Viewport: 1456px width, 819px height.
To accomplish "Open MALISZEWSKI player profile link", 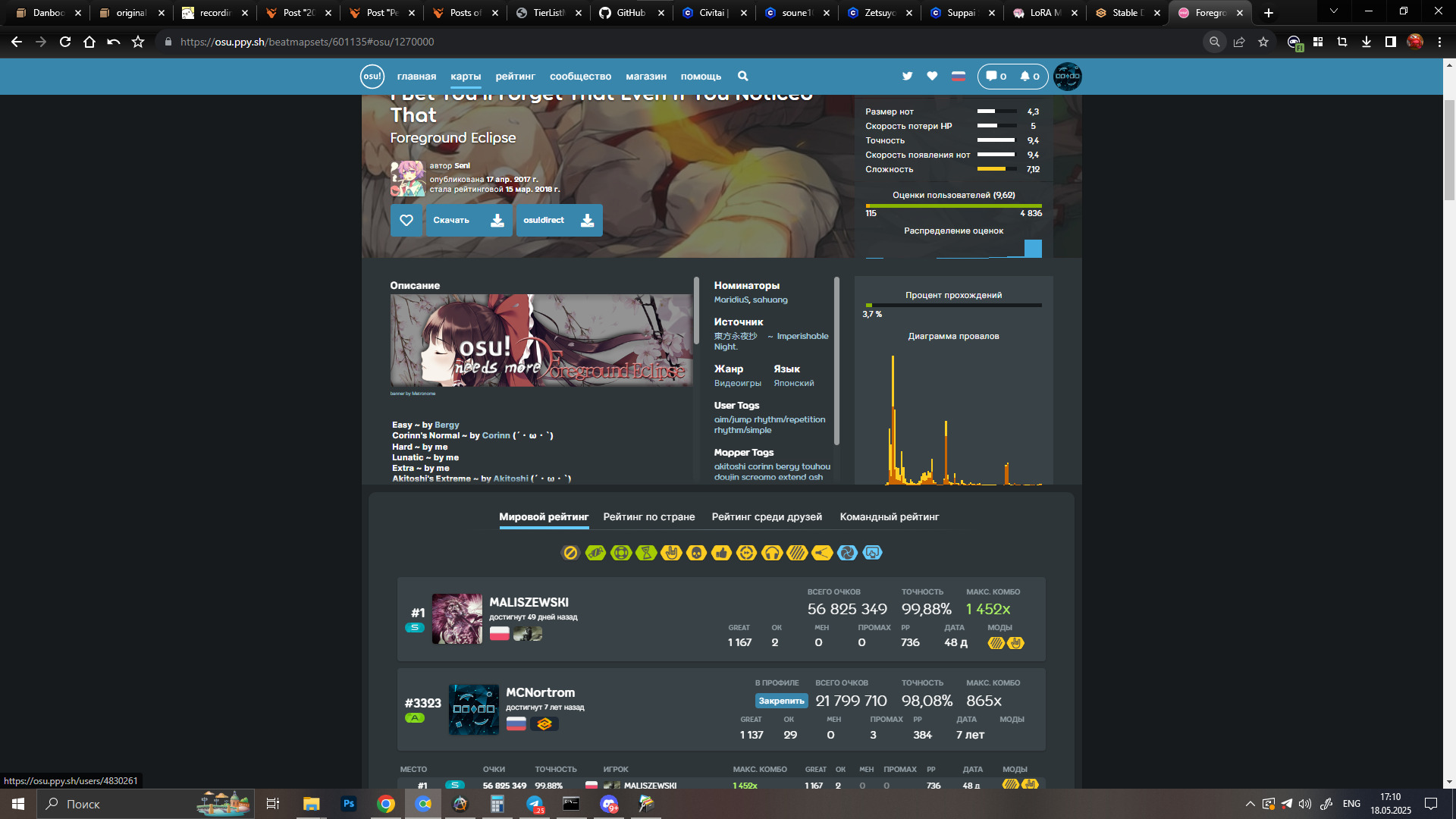I will tap(529, 602).
